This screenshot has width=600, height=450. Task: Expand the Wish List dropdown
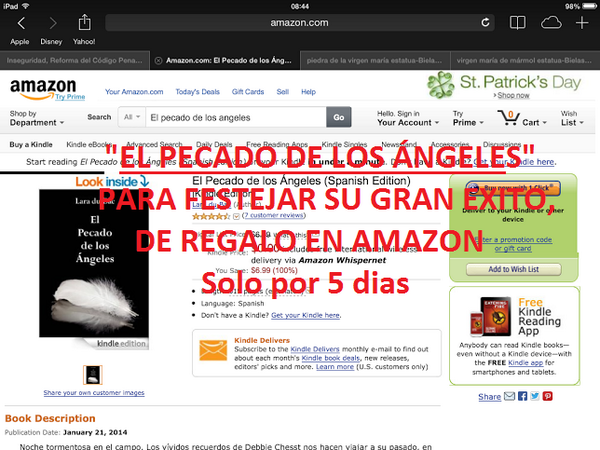(x=572, y=119)
